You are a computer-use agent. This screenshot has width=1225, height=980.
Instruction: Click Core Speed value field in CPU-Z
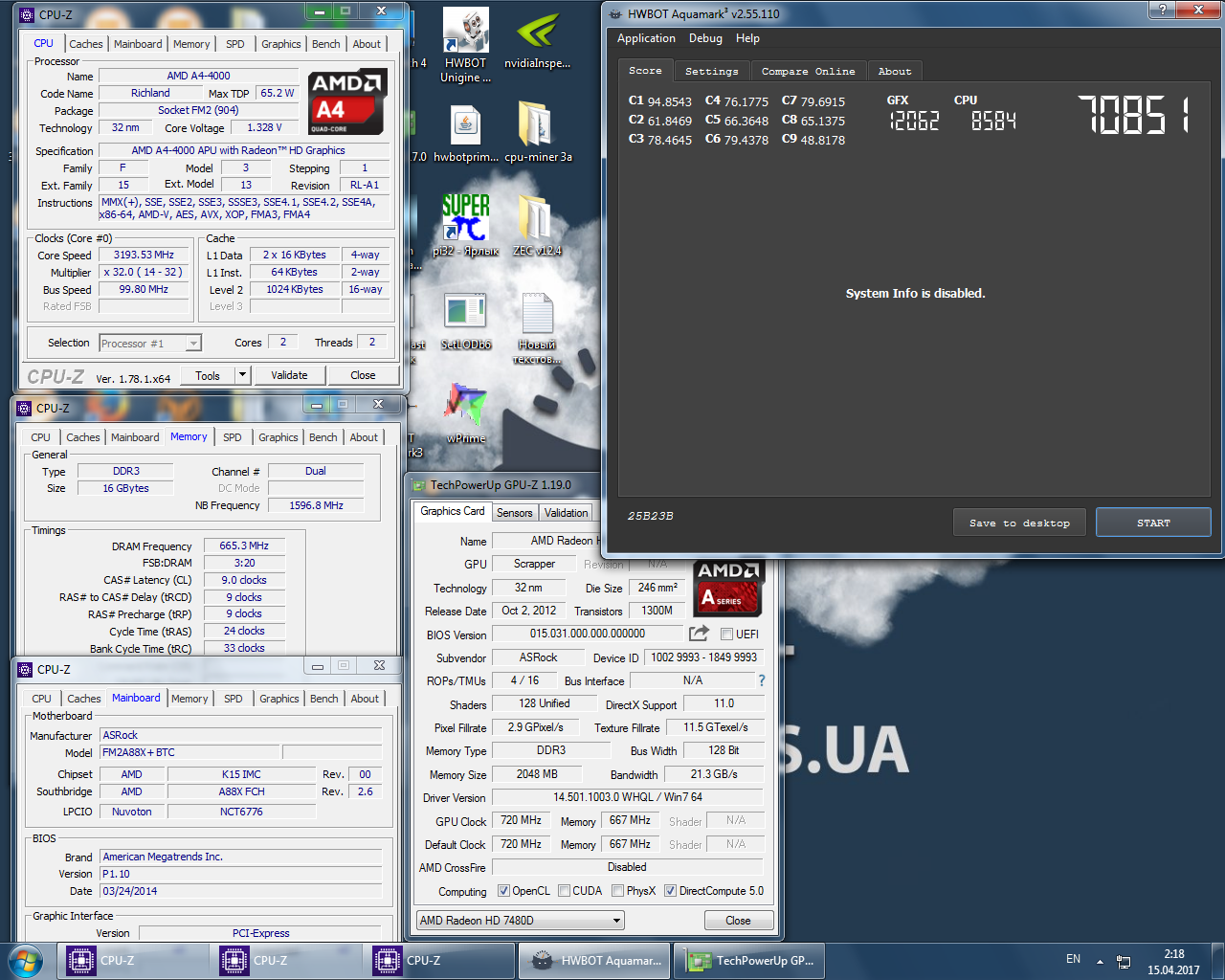pyautogui.click(x=144, y=256)
